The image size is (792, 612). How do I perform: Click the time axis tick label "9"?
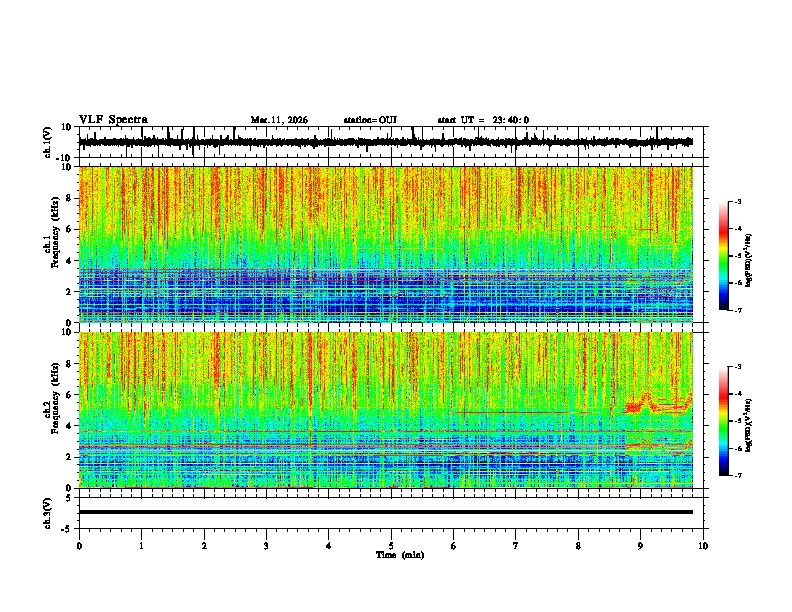click(x=640, y=546)
